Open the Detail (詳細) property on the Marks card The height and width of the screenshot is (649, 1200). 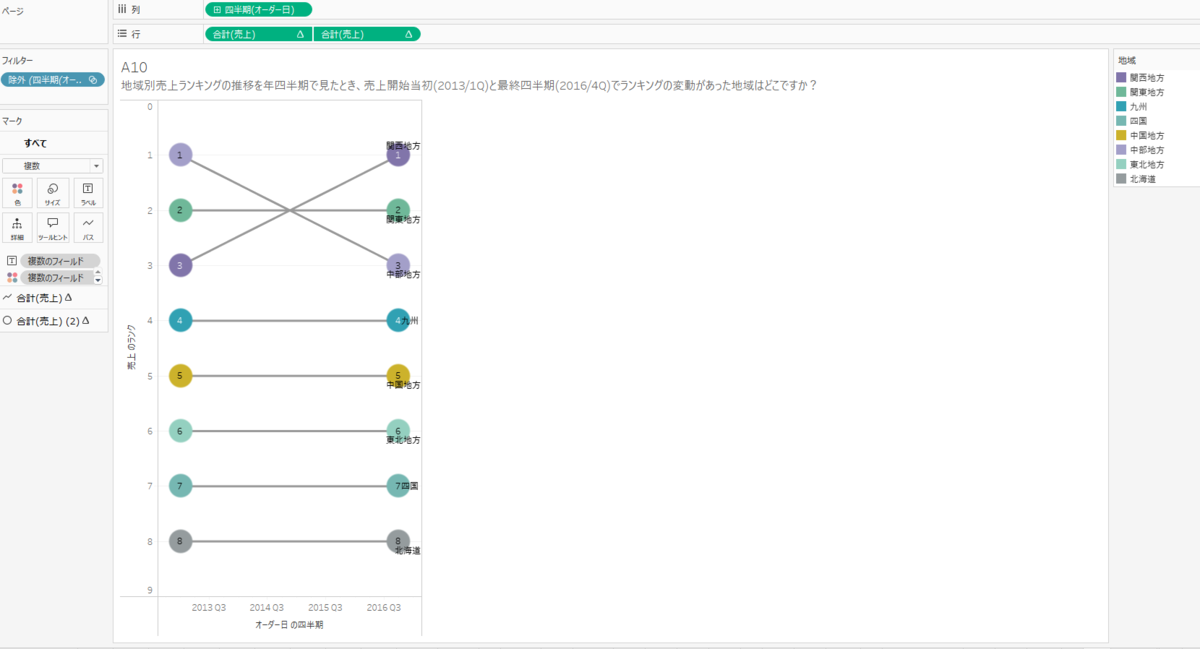17,227
